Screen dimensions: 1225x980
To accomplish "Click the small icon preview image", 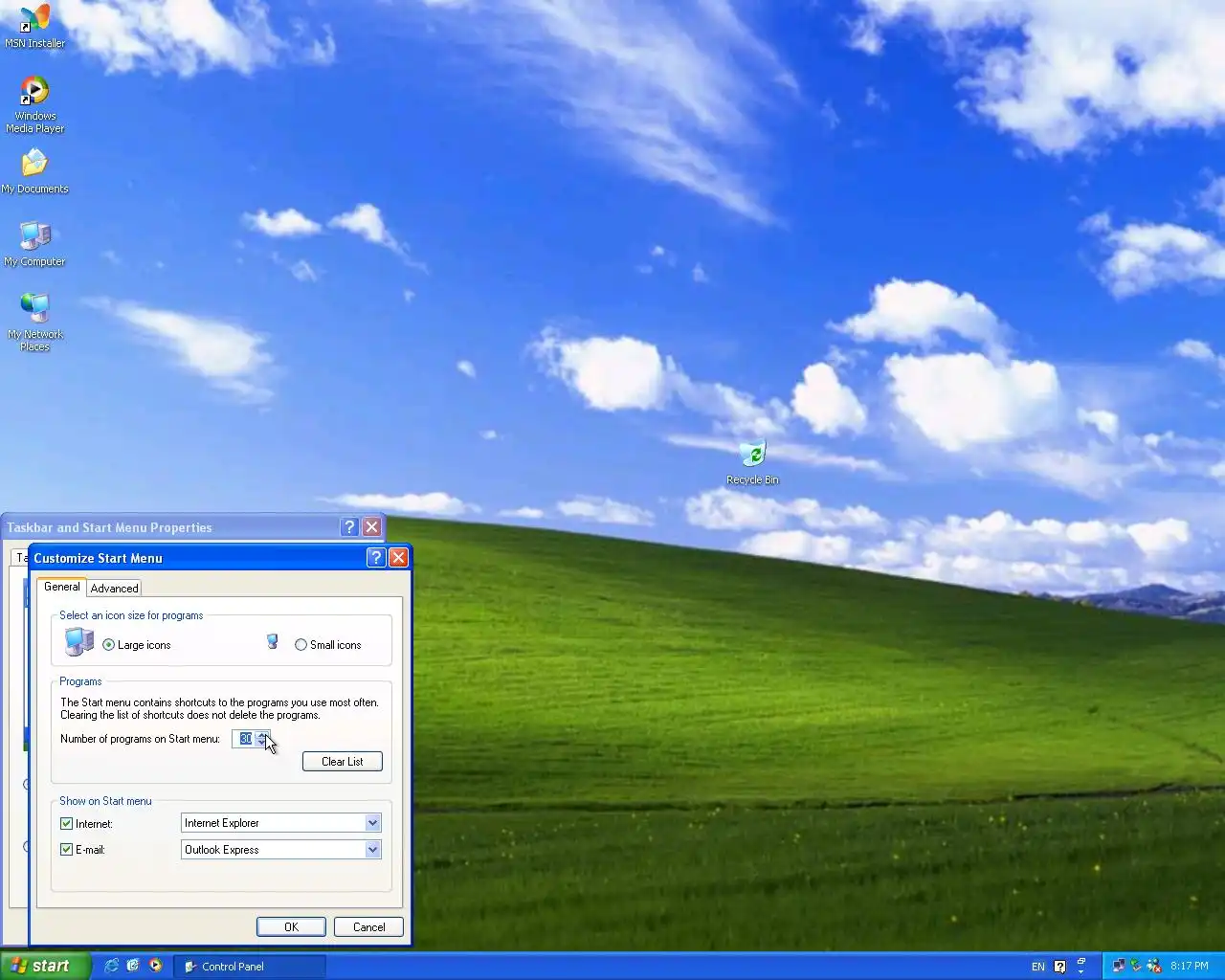I will point(272,642).
